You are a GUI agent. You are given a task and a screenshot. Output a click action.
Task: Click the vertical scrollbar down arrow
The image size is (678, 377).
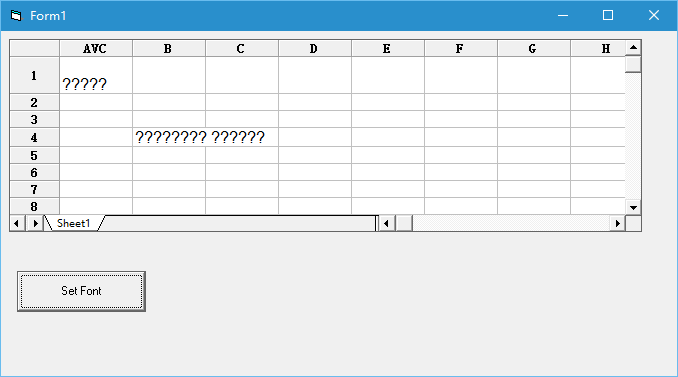[633, 207]
